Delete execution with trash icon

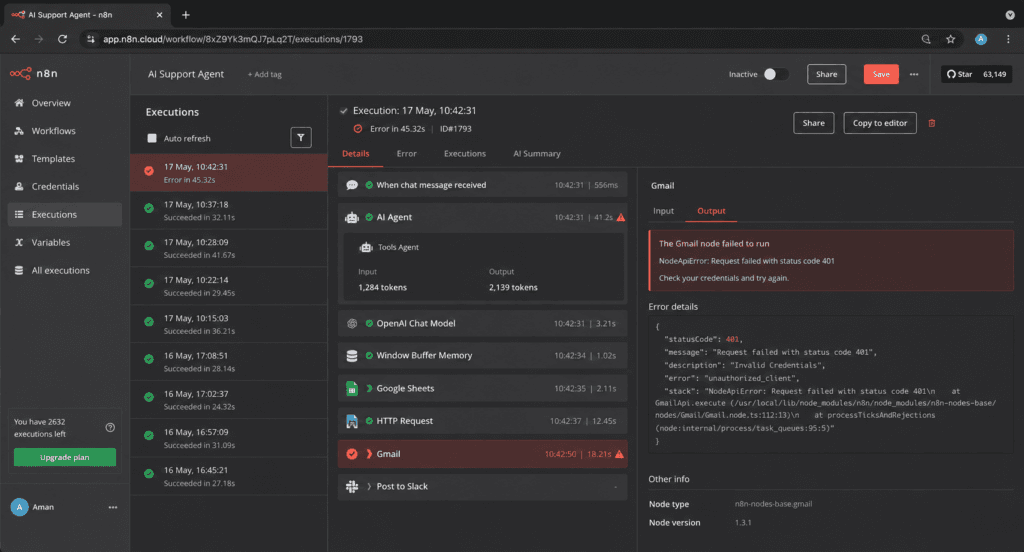[x=932, y=123]
